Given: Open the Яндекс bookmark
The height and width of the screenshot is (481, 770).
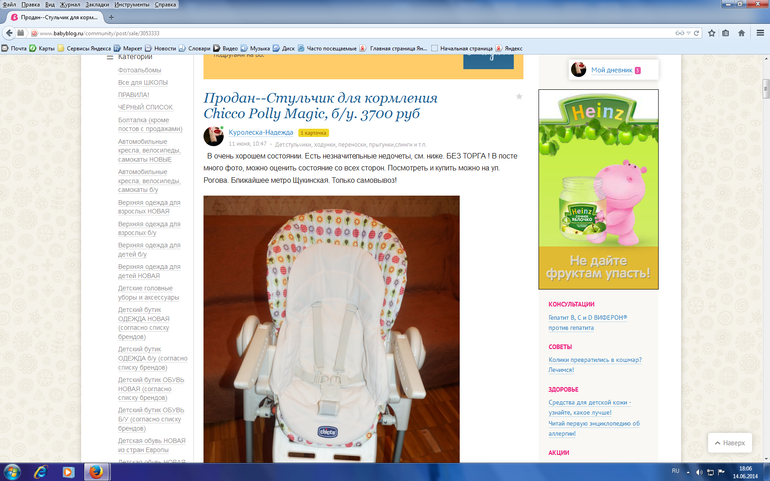Looking at the screenshot, I should tap(509, 48).
